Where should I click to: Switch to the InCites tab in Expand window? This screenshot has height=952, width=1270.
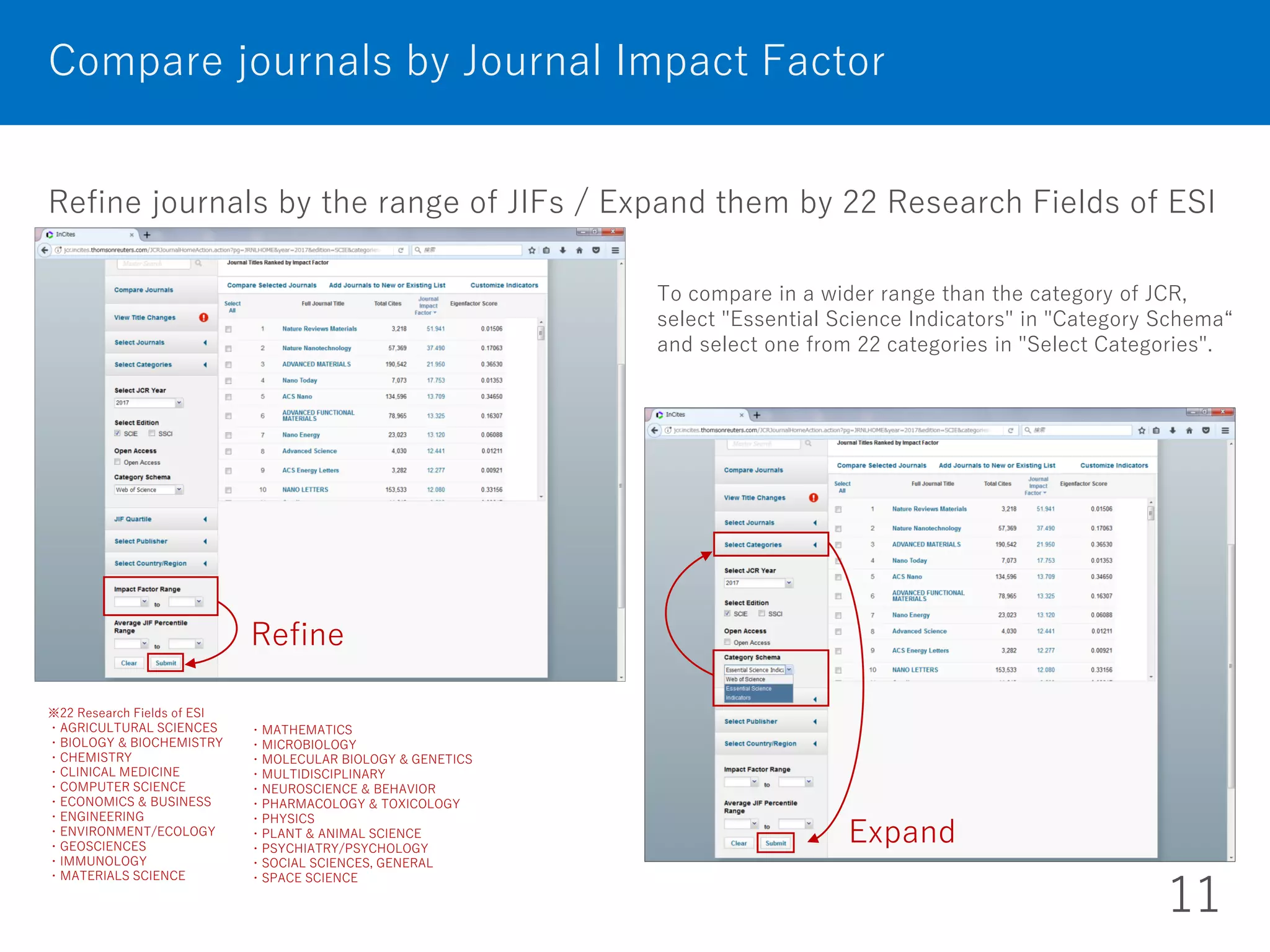pyautogui.click(x=701, y=415)
